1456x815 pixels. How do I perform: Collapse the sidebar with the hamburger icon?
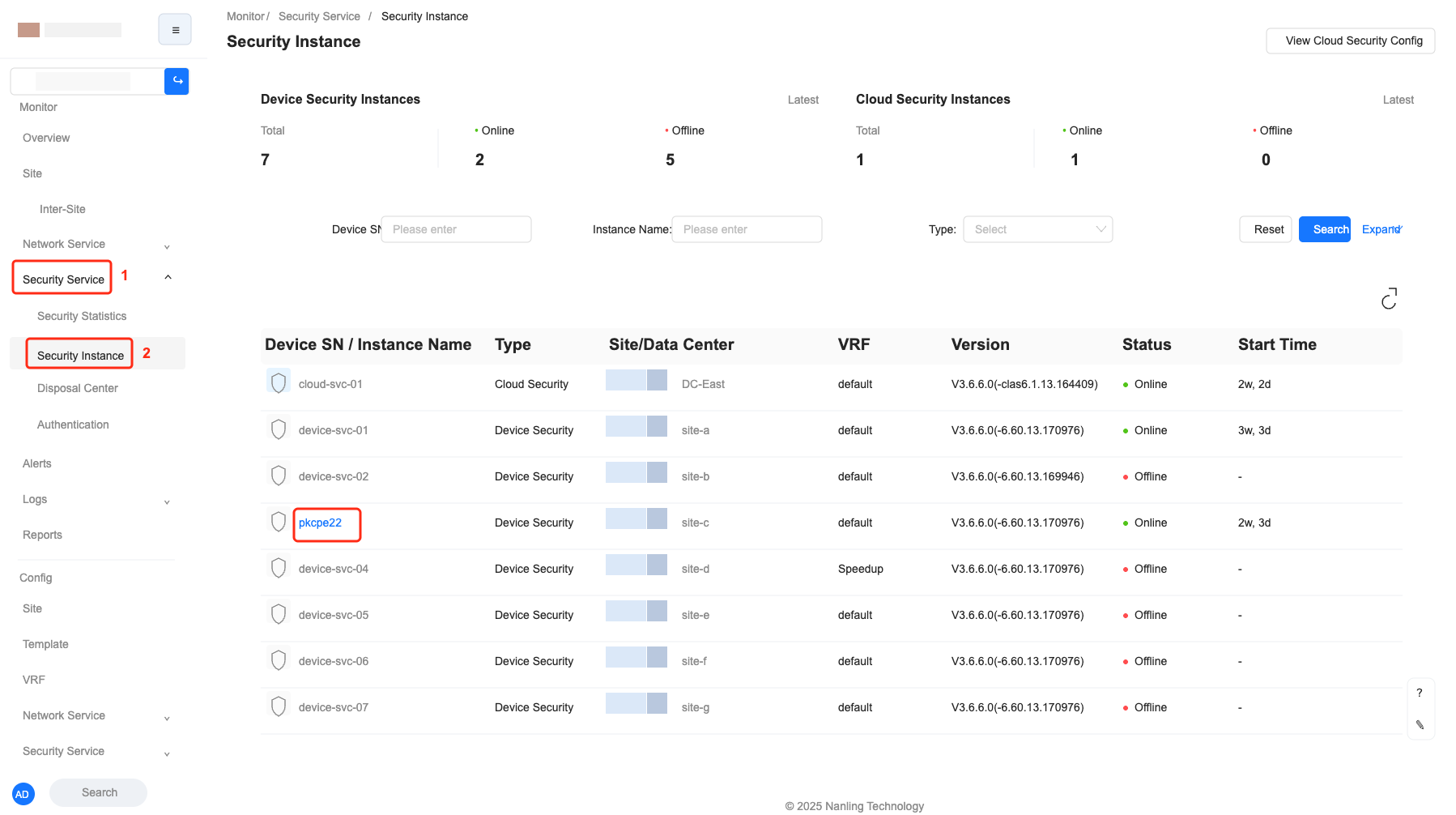tap(175, 30)
